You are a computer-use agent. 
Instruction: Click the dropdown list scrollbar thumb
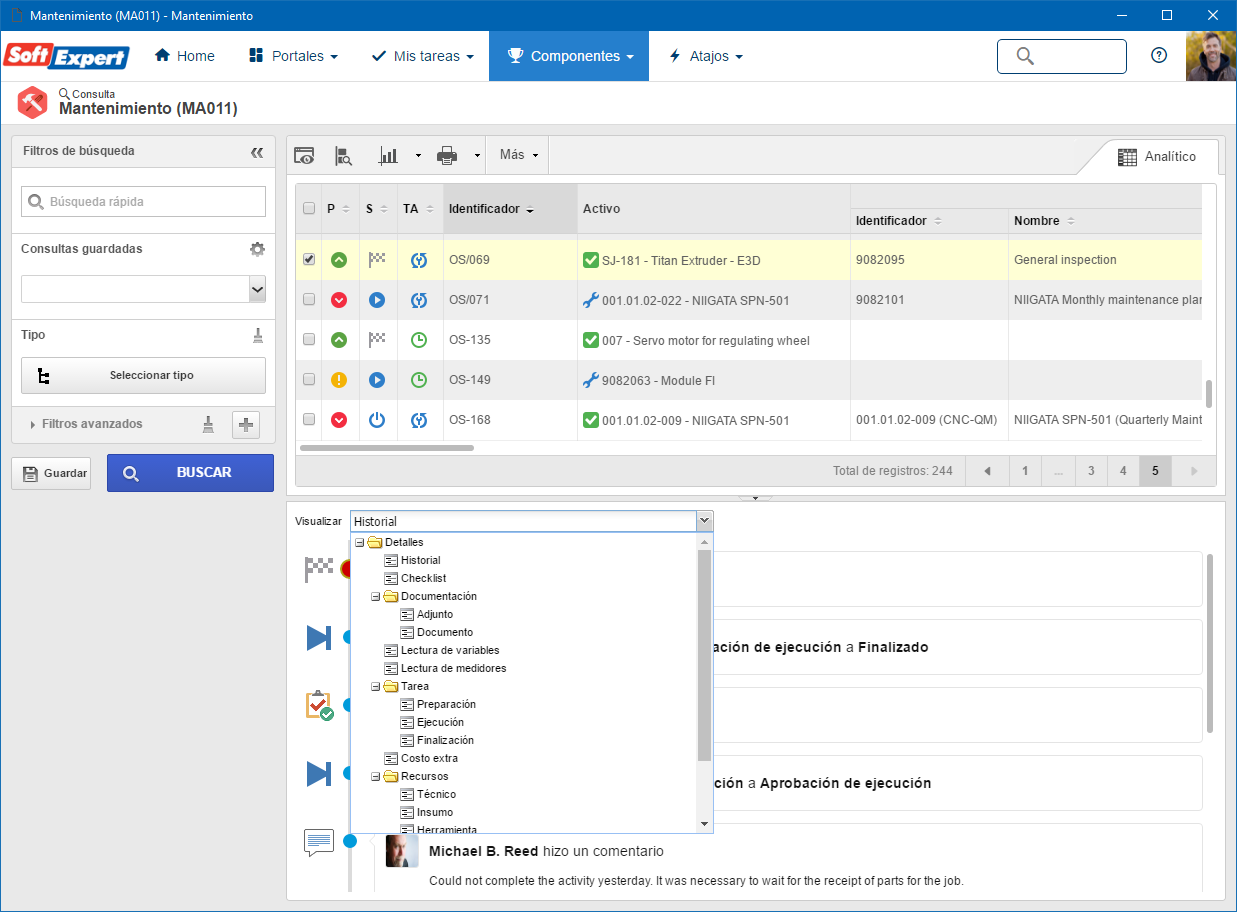[704, 656]
